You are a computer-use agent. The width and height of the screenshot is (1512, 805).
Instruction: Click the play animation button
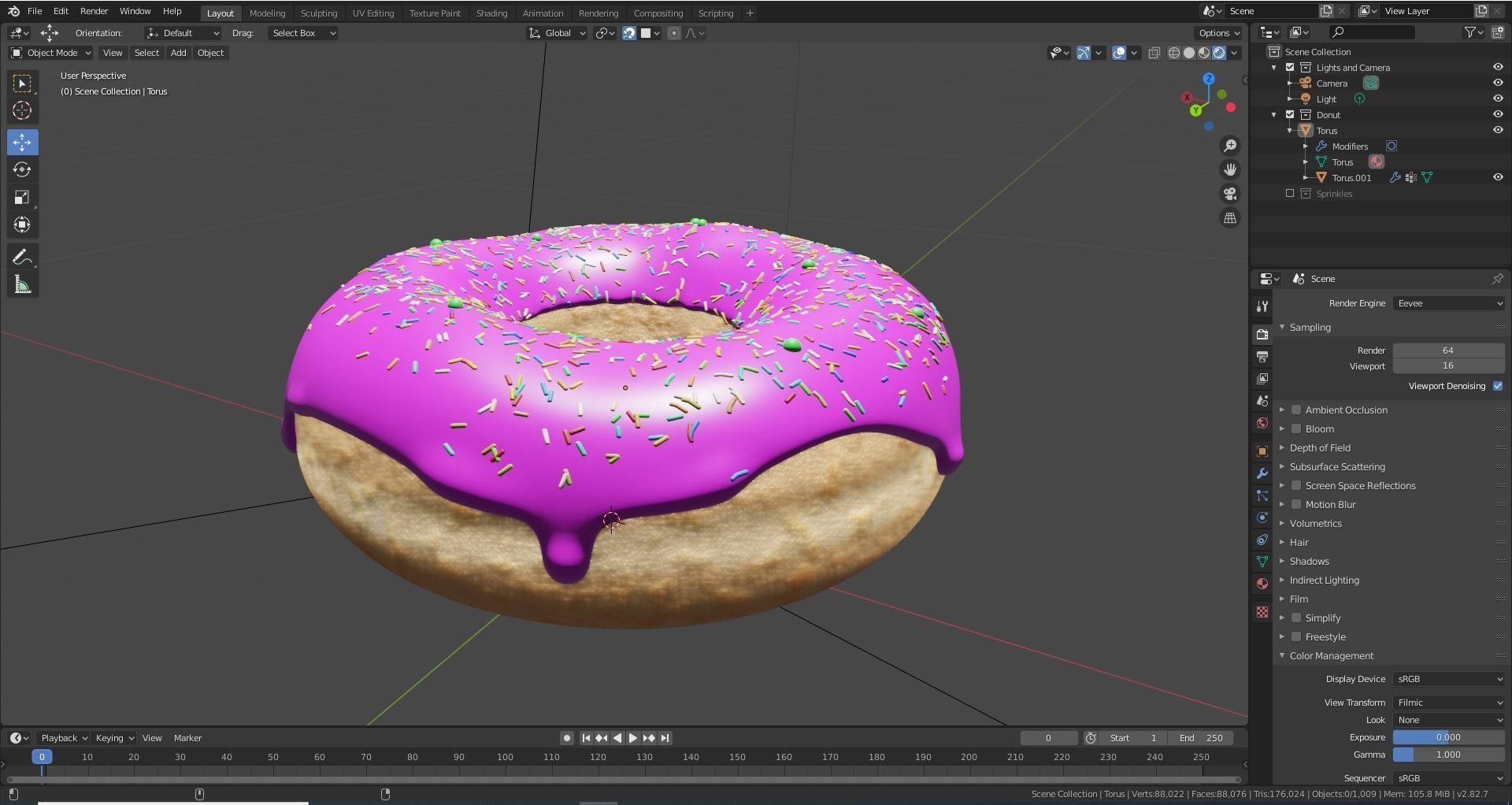(633, 738)
